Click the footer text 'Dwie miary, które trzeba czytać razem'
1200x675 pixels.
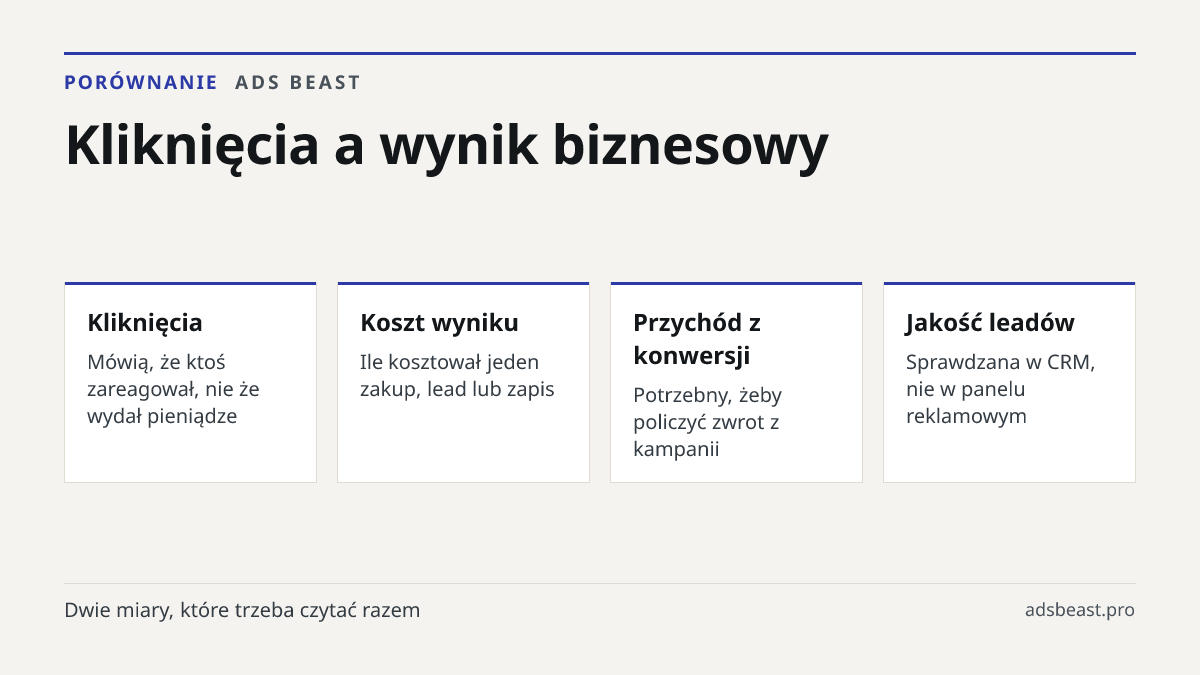(x=242, y=610)
